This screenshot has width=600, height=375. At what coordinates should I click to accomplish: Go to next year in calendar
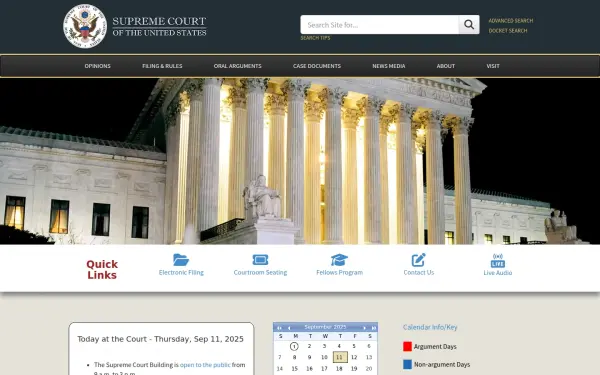(x=373, y=328)
